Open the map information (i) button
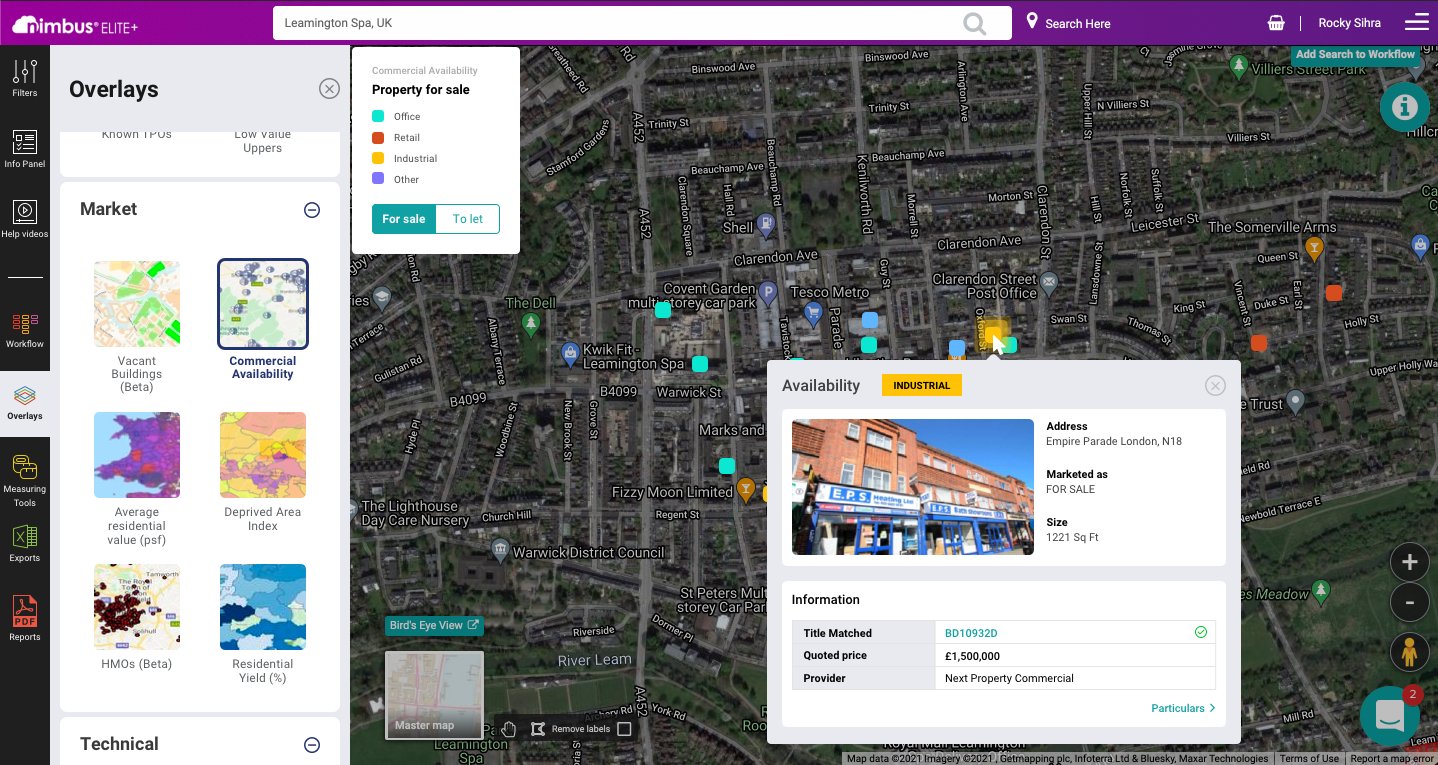This screenshot has width=1438, height=765. (x=1405, y=106)
